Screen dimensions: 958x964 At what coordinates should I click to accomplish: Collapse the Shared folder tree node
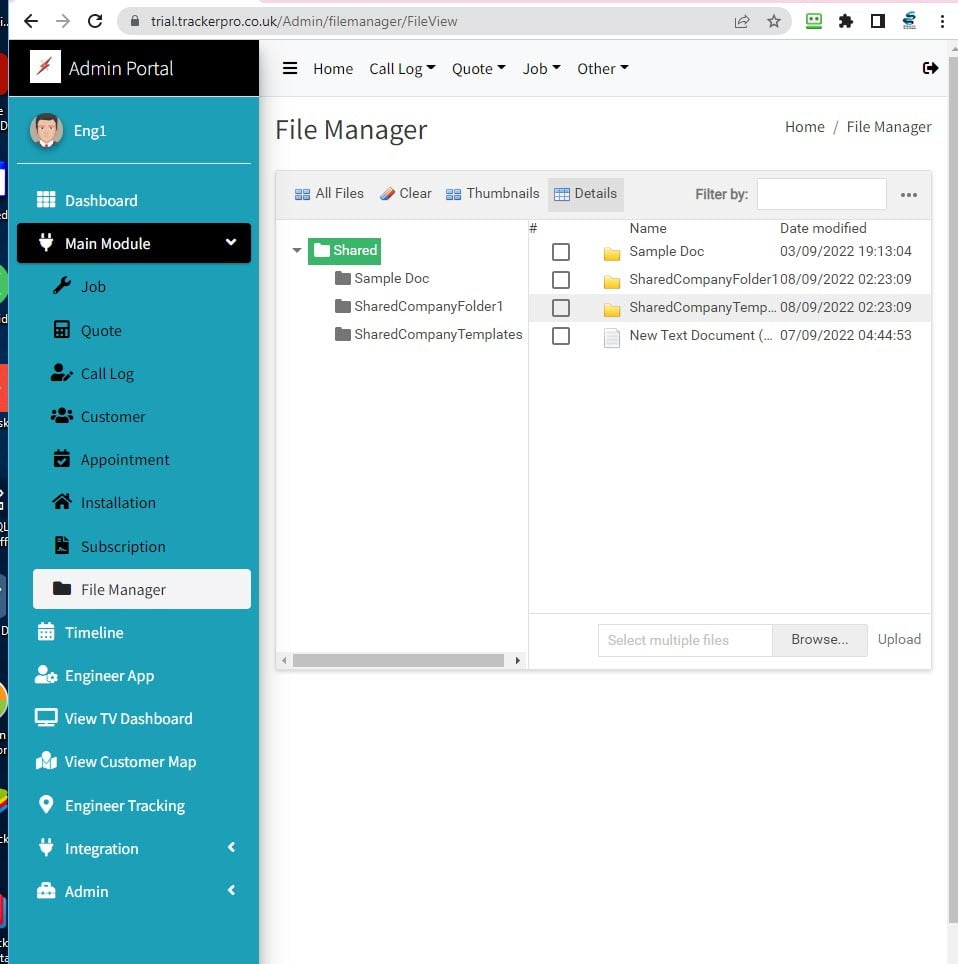(x=297, y=251)
